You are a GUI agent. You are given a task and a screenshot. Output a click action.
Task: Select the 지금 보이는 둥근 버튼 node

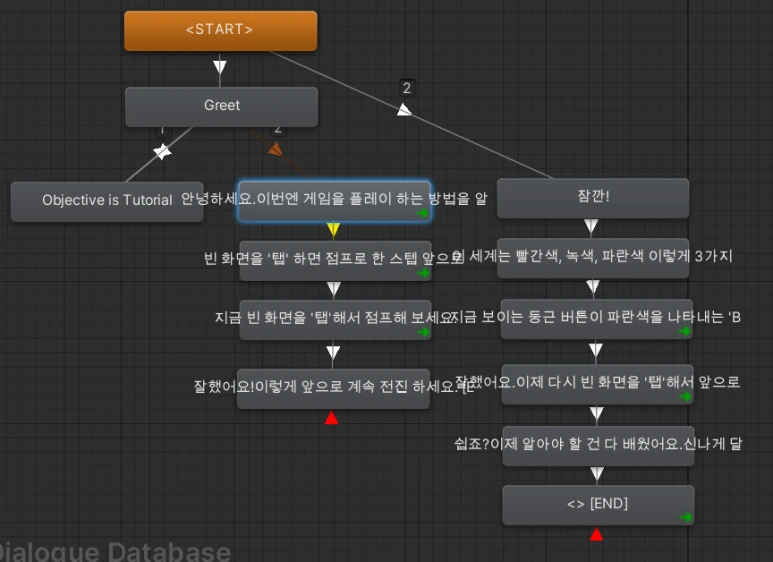[597, 319]
